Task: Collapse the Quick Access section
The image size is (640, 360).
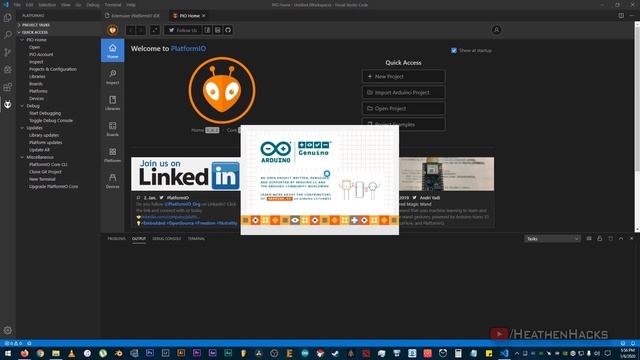Action: 58,32
